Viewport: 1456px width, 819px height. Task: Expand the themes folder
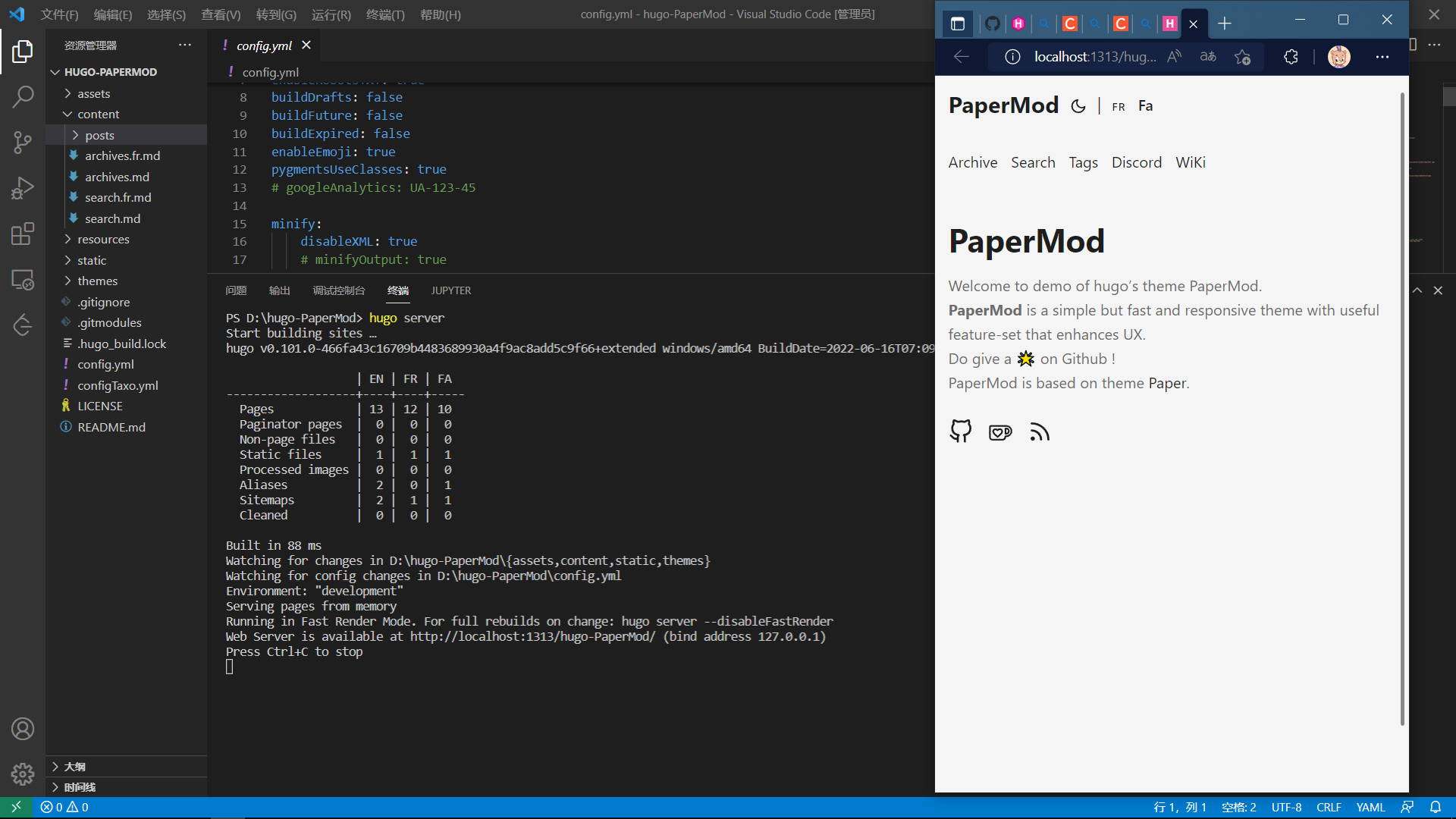click(x=97, y=281)
